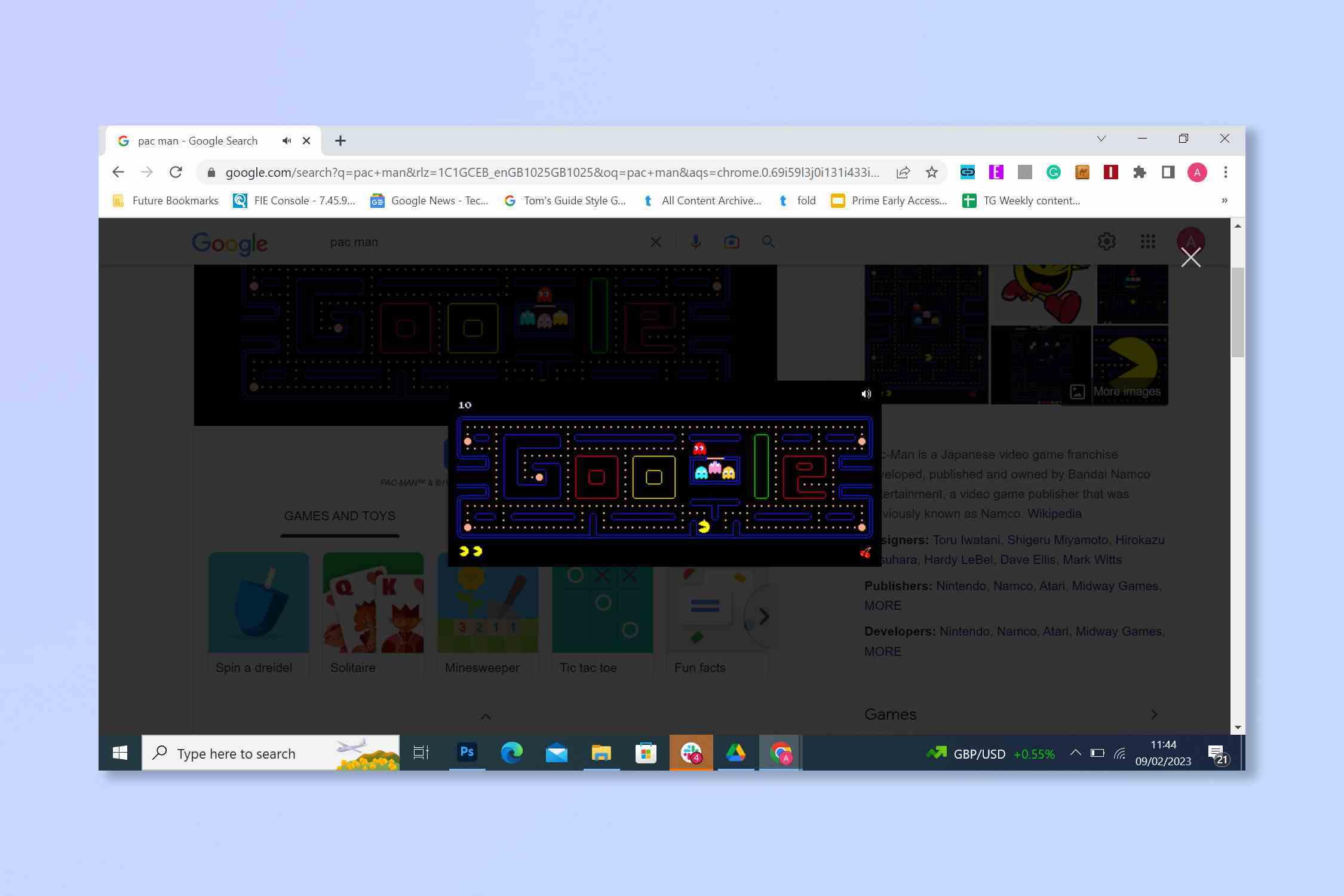This screenshot has height=896, width=1344.
Task: Toggle Chrome reading list sidebar icon
Action: (1168, 171)
